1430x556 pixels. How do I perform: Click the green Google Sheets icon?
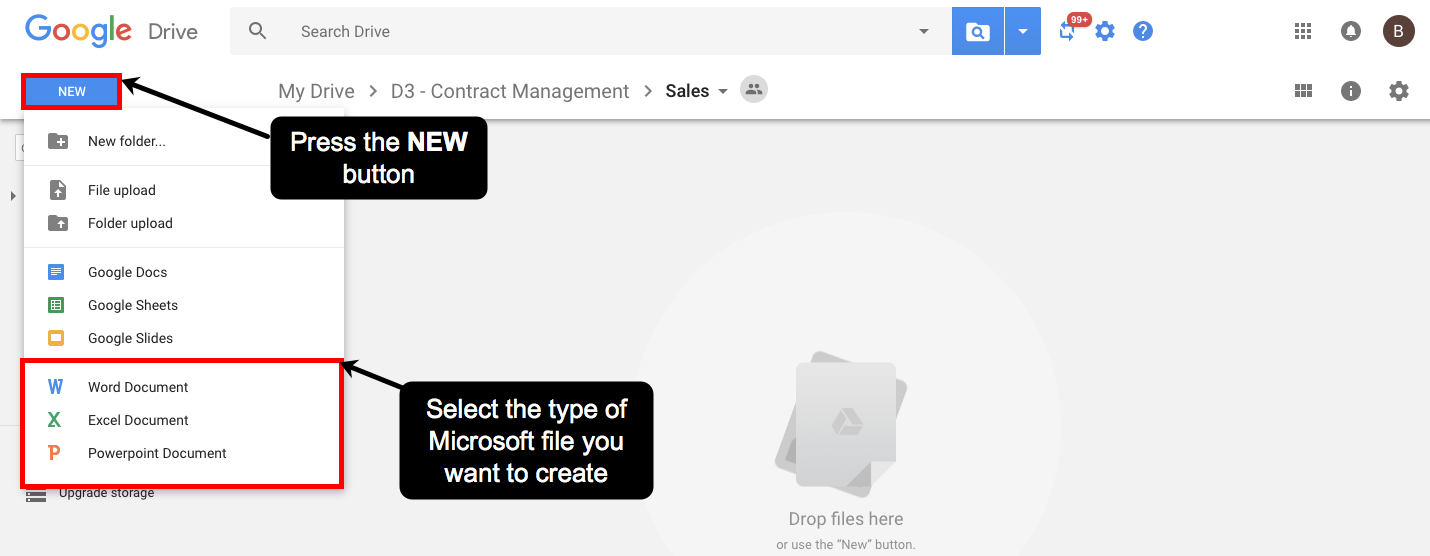pyautogui.click(x=56, y=305)
